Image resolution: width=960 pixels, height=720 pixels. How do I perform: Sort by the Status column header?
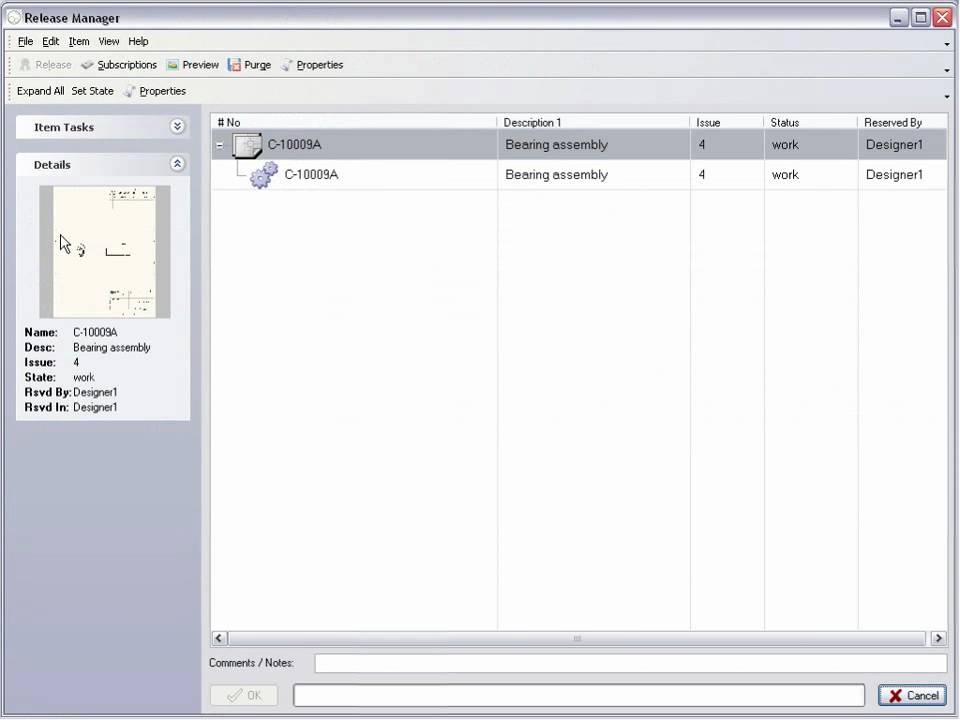(x=811, y=122)
